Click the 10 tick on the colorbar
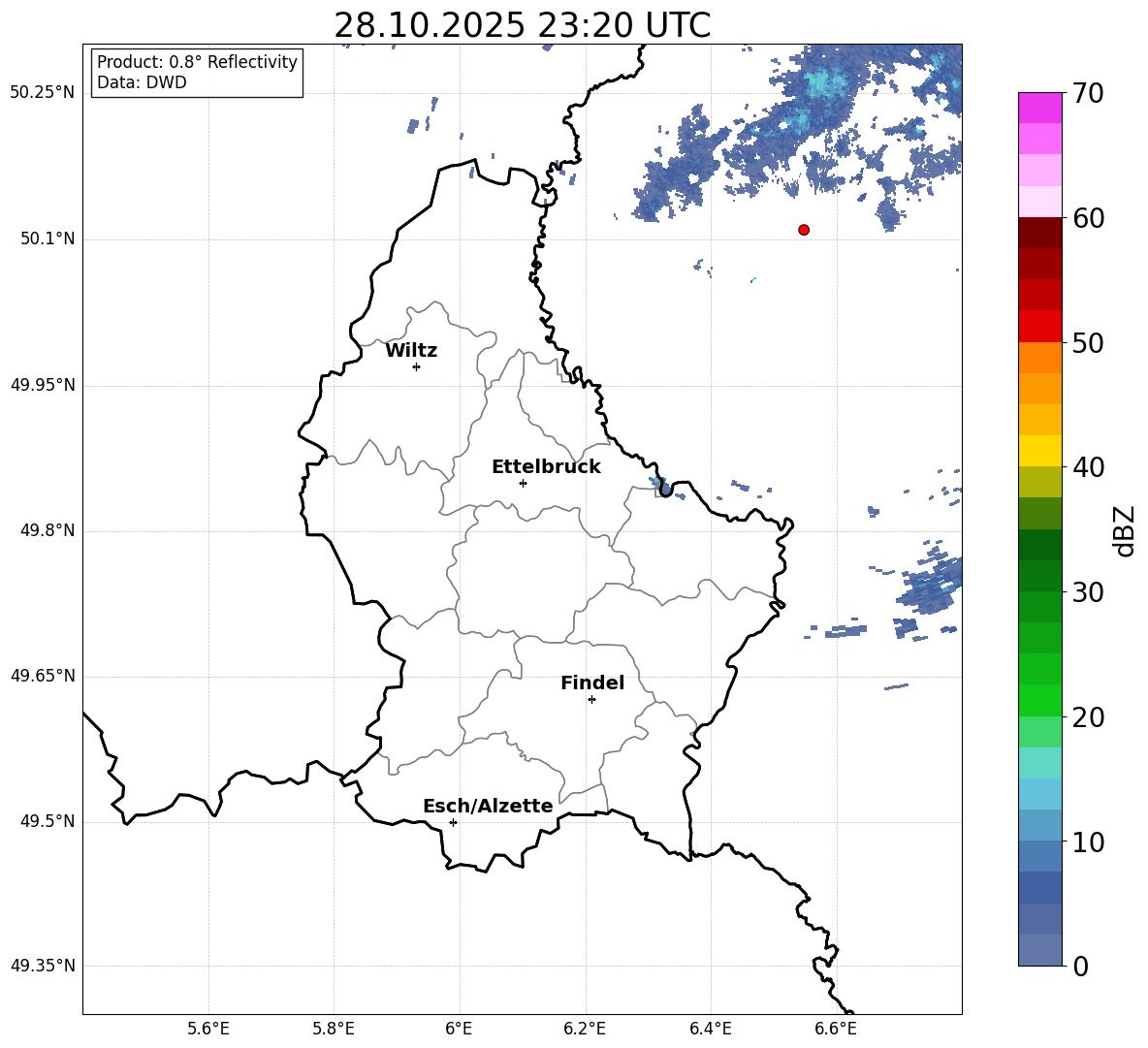This screenshot has width=1148, height=1048. [x=1087, y=842]
